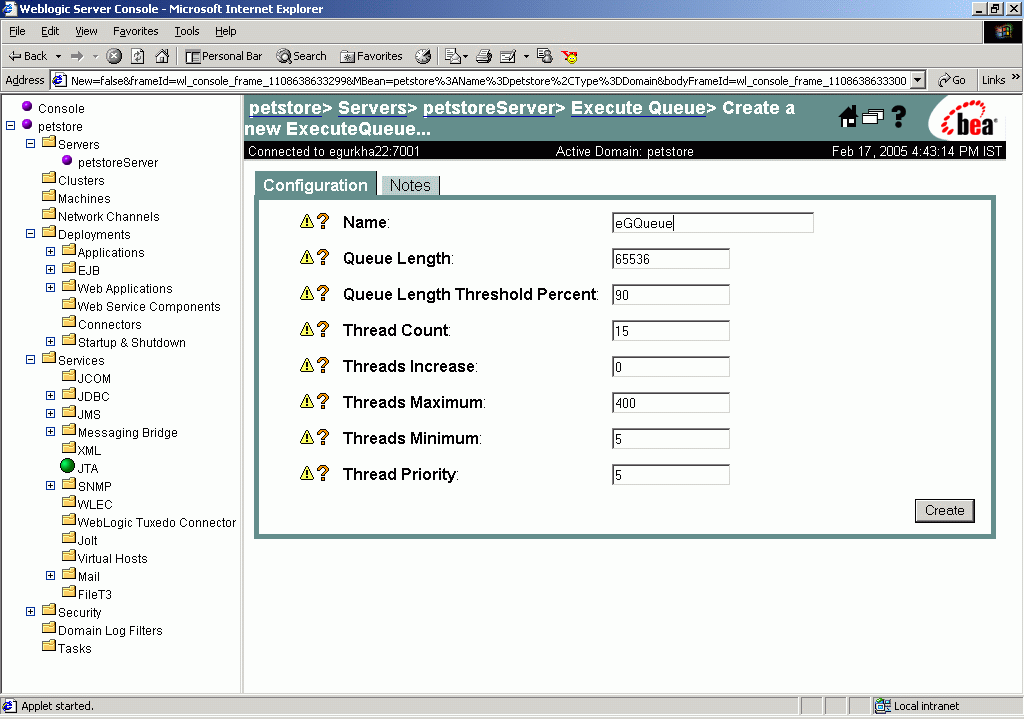Click the Discuss toolbar icon

(545, 56)
